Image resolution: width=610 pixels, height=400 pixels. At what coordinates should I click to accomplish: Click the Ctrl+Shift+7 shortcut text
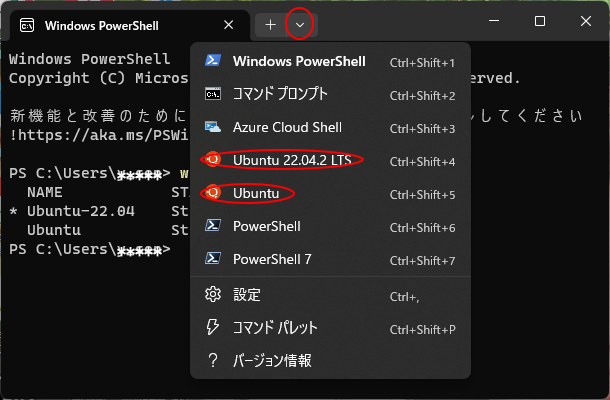[422, 261]
